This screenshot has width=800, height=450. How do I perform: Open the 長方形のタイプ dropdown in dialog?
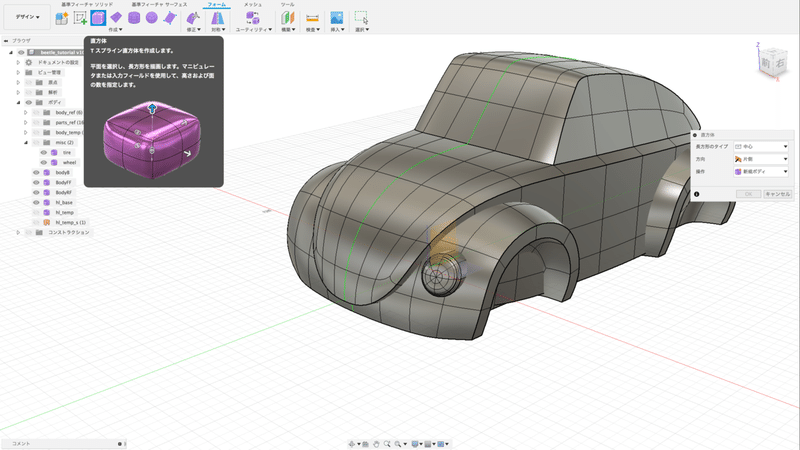[x=761, y=146]
